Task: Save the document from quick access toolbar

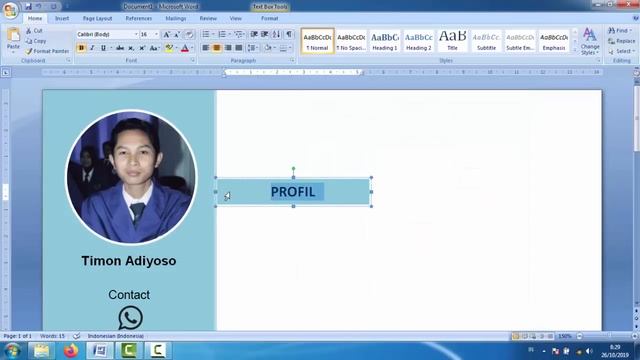Action: [28, 7]
